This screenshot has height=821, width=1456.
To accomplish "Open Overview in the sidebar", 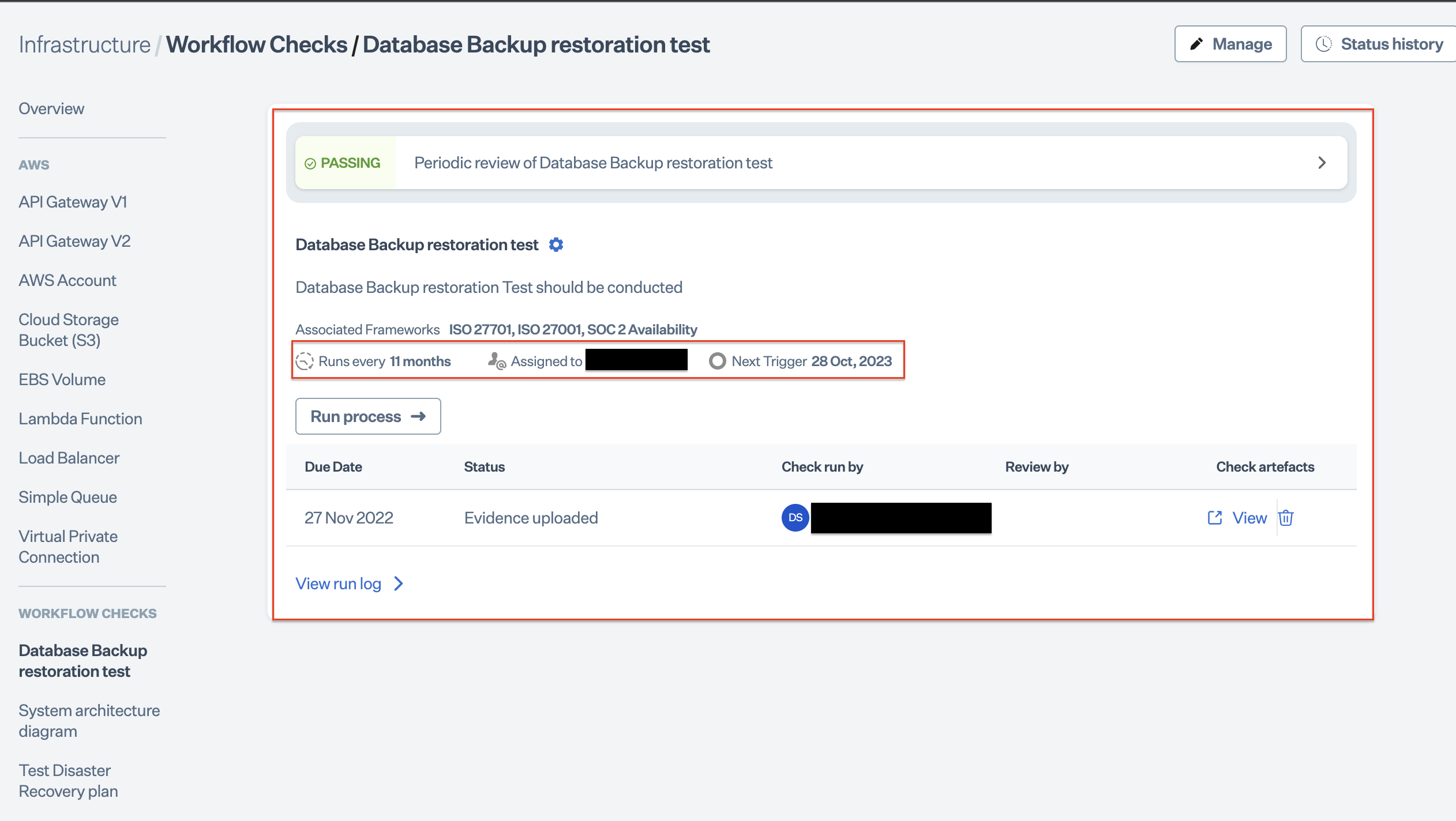I will 51,108.
